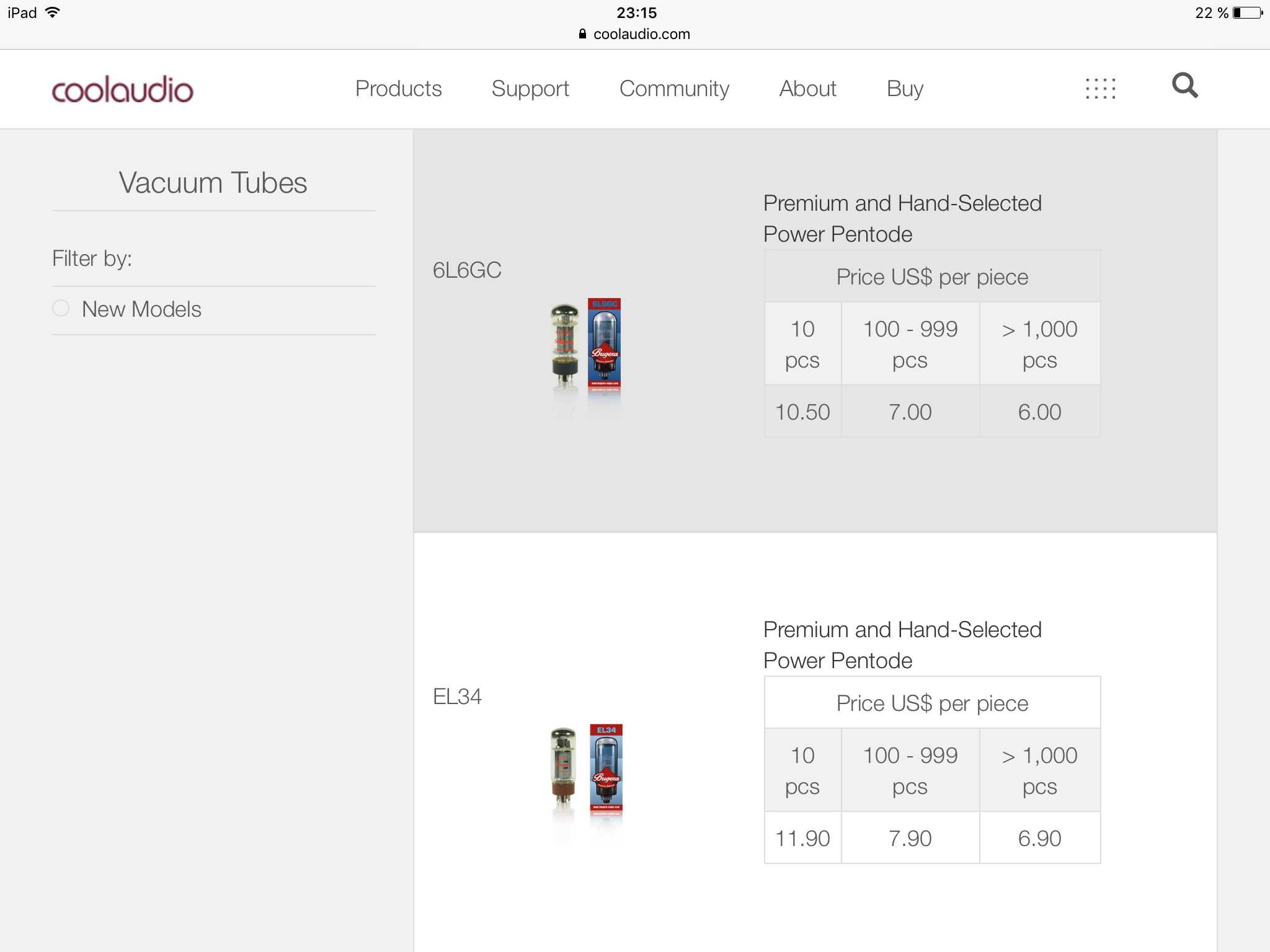
Task: Tap the coolaudio.com address bar
Action: click(x=641, y=34)
